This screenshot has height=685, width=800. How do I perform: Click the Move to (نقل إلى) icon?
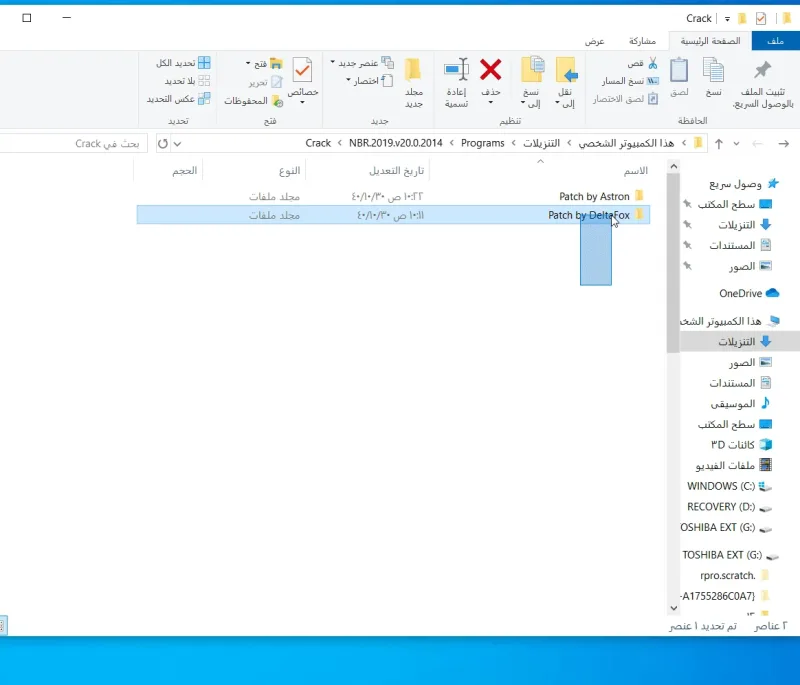[566, 70]
